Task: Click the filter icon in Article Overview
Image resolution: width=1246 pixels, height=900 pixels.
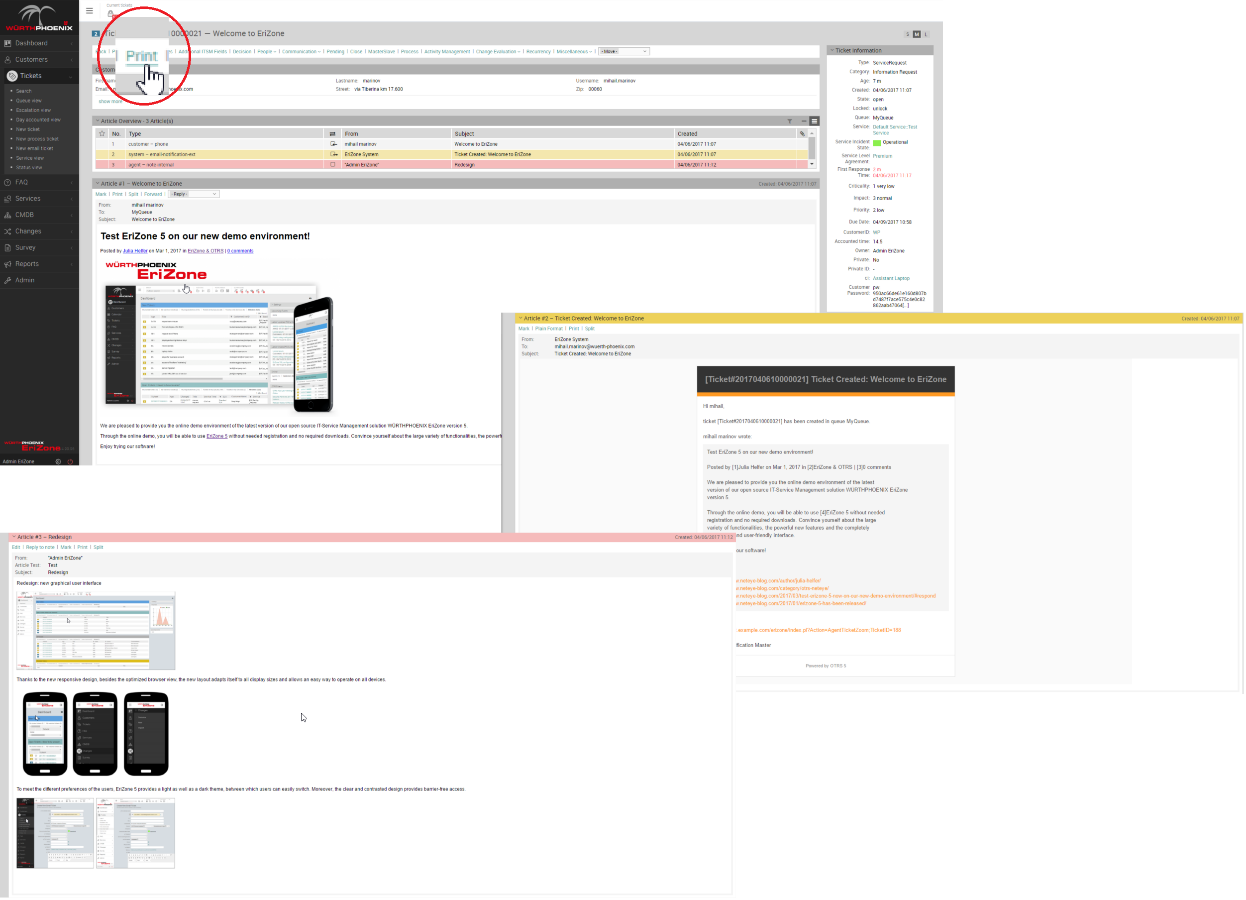Action: pos(789,120)
